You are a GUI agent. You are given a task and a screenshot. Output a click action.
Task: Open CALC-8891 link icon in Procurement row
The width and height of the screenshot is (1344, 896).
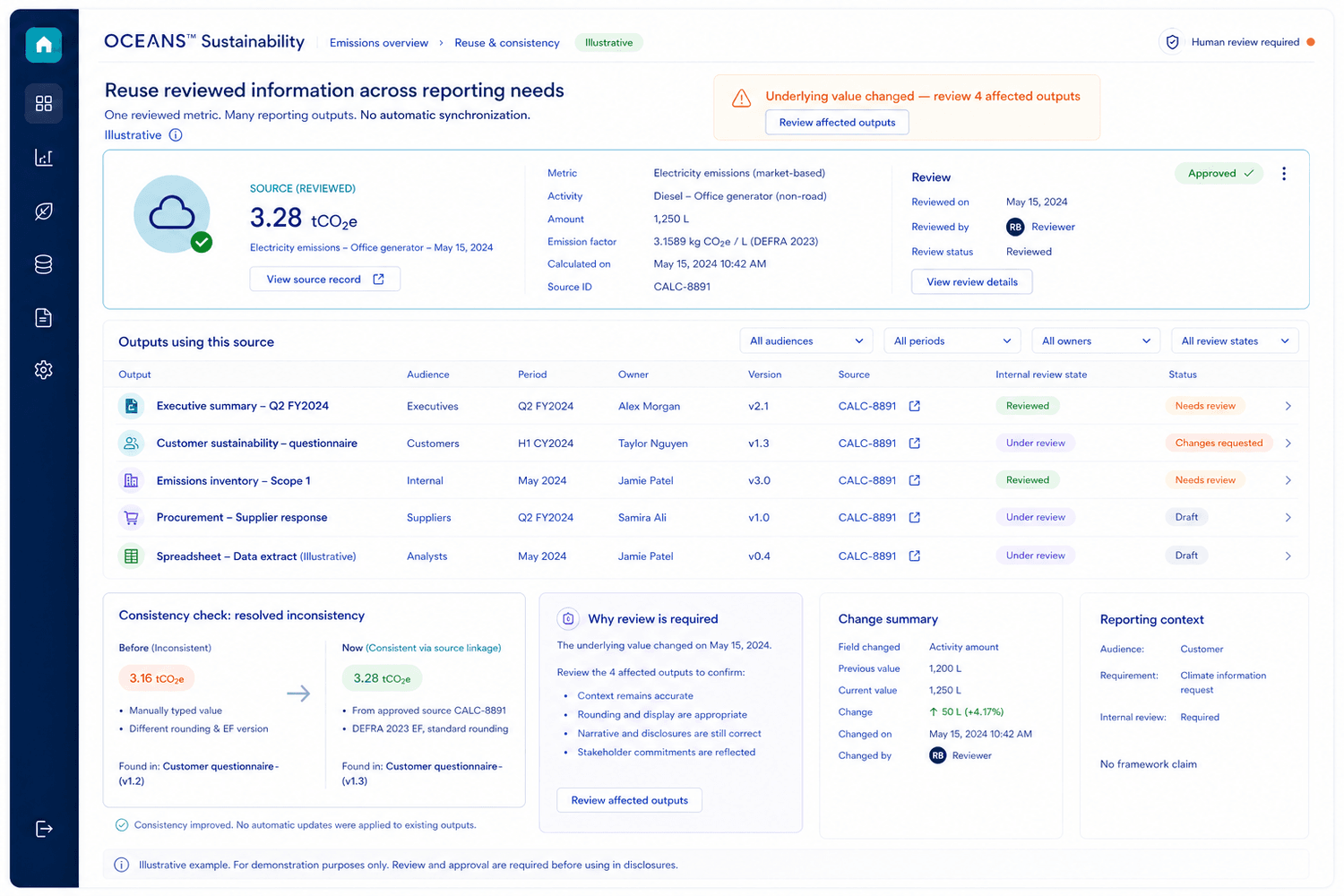coord(915,517)
